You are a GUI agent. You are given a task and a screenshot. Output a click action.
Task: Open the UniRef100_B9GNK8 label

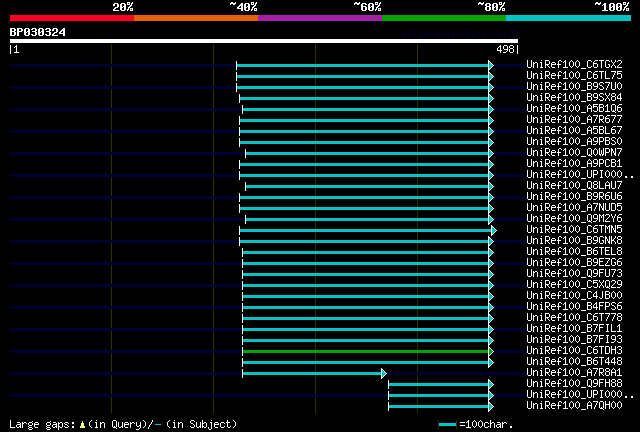(574, 241)
